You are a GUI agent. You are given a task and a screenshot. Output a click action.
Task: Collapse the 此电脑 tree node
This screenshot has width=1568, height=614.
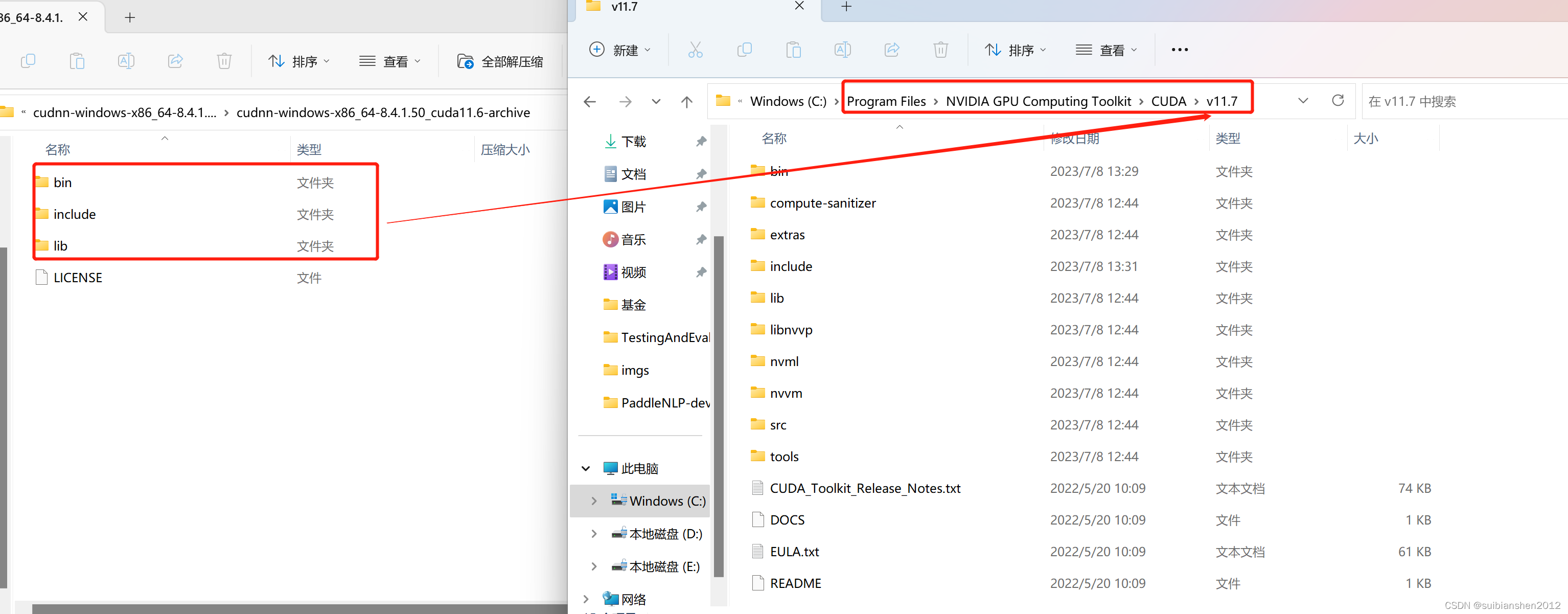point(586,468)
